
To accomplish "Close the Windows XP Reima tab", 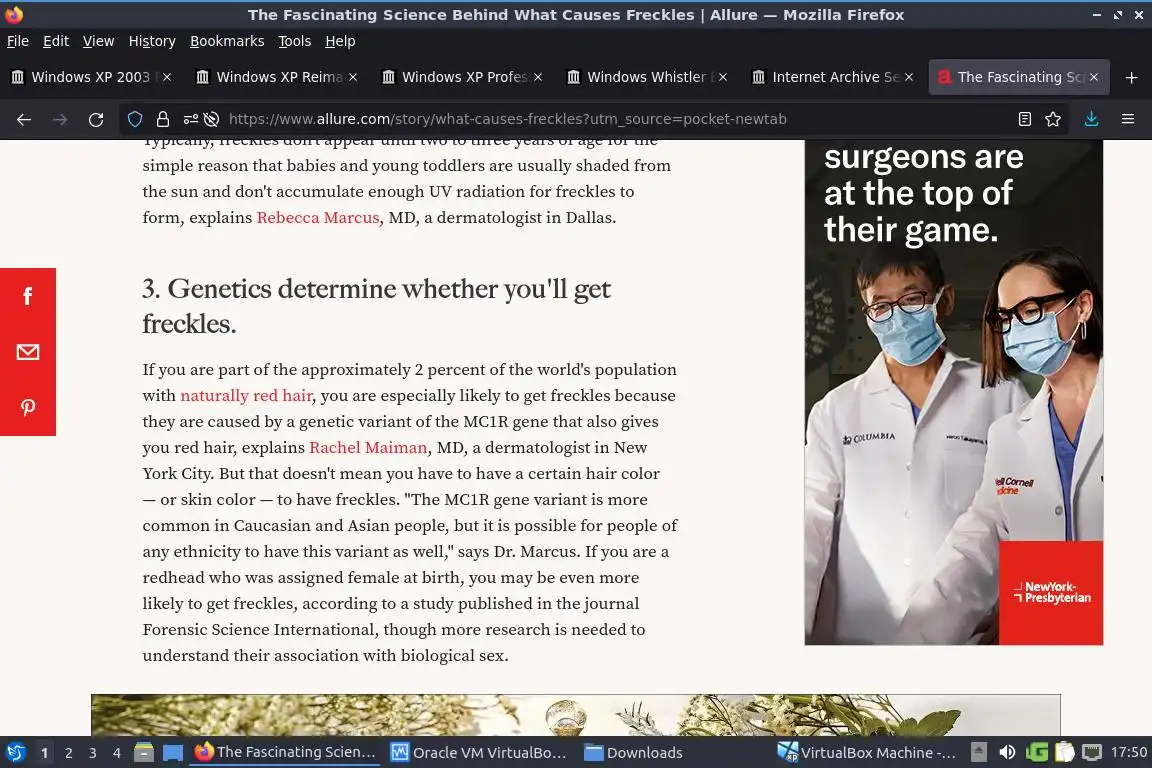I will [353, 77].
